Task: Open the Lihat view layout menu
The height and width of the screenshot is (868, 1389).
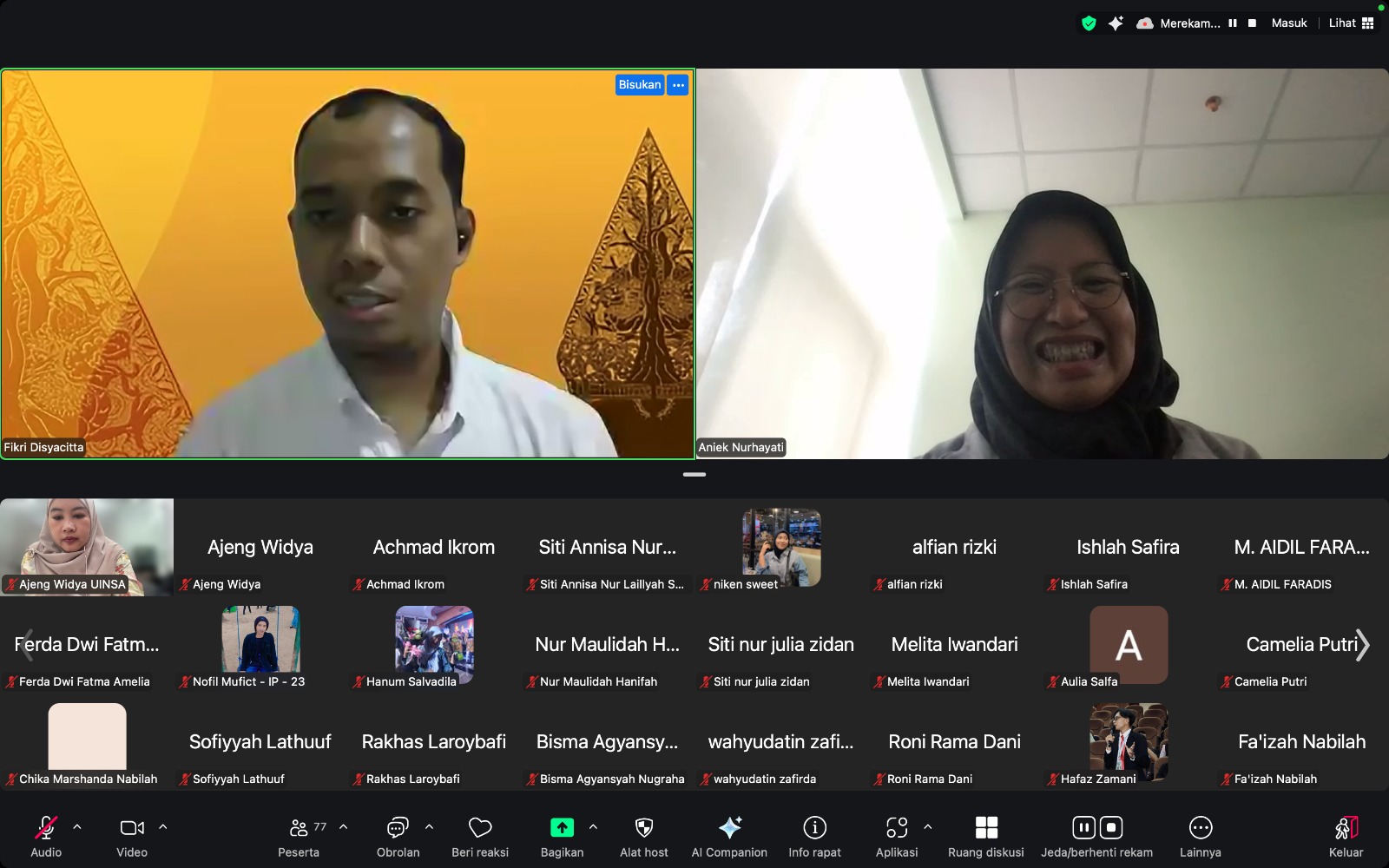Action: point(1351,23)
